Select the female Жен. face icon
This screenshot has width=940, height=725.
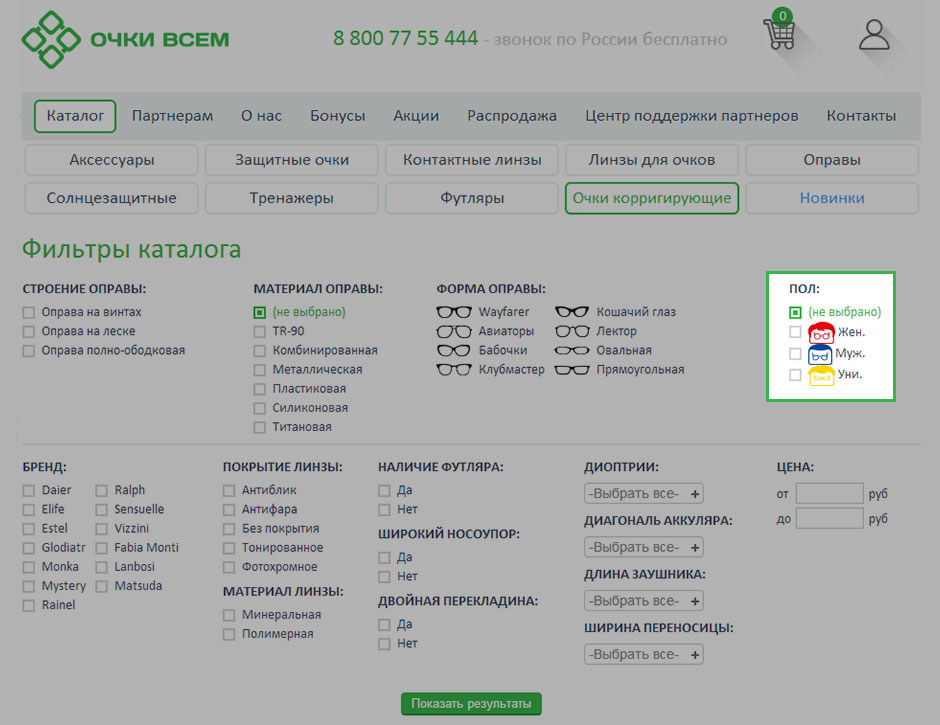(821, 333)
